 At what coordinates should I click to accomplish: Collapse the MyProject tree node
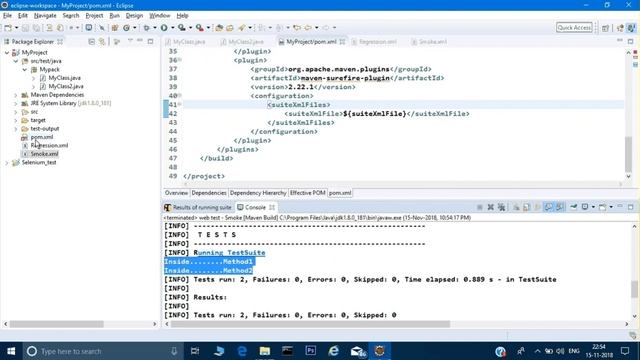click(x=7, y=53)
